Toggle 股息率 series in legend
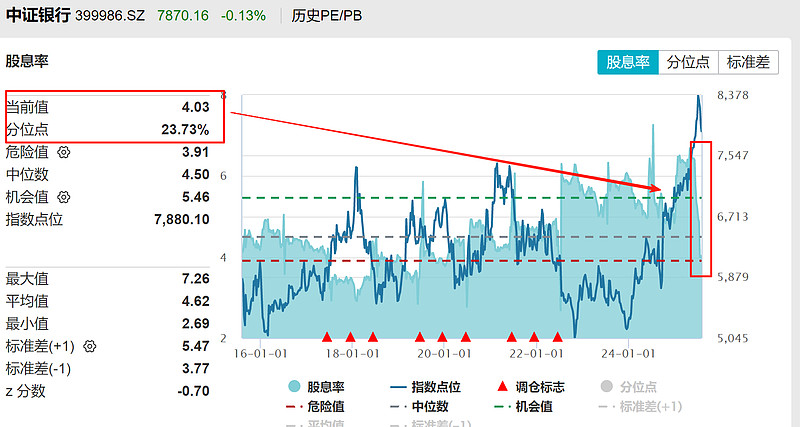This screenshot has width=800, height=427. 317,387
